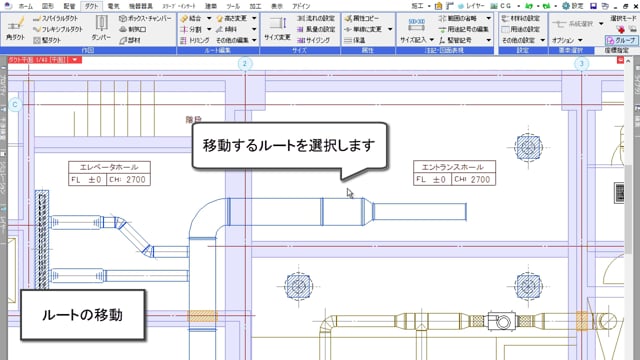Click the ダンパー damper tool

pos(101,29)
